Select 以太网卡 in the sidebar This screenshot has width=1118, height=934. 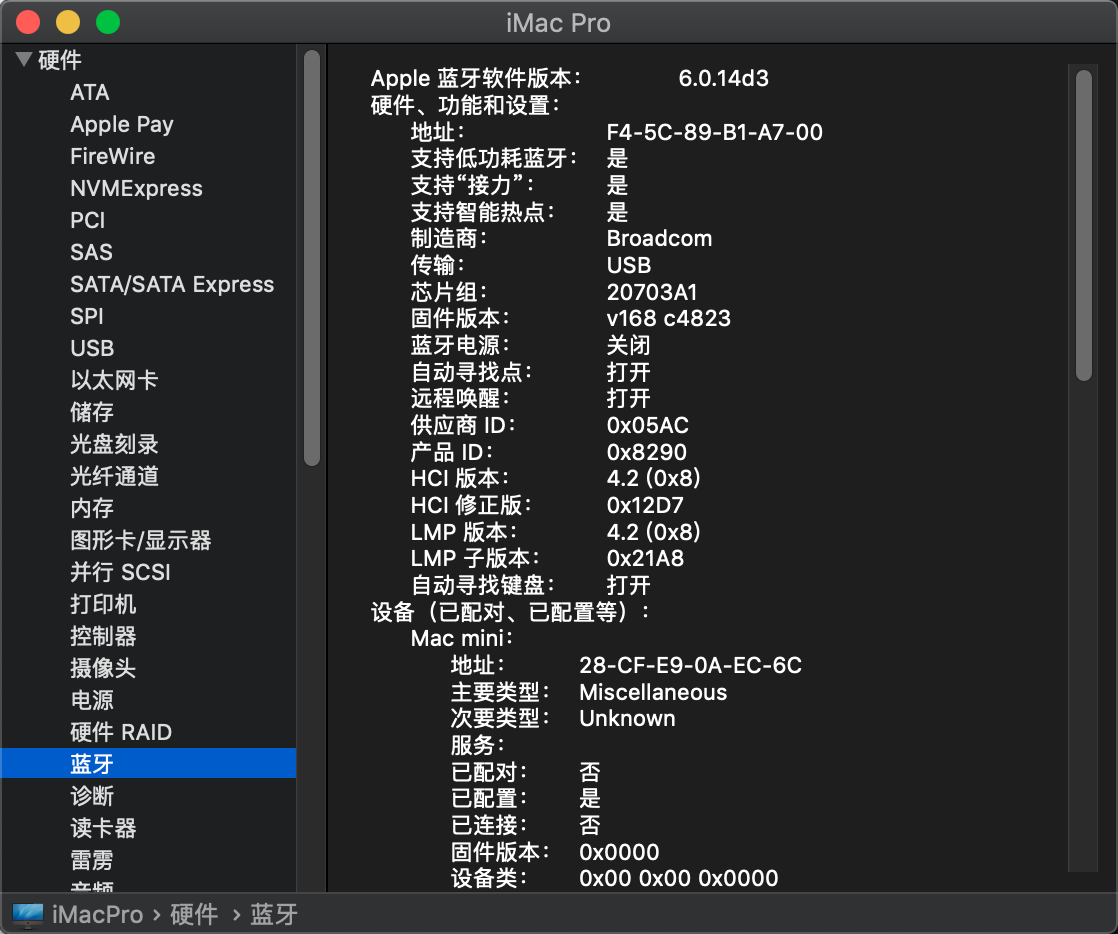point(114,380)
